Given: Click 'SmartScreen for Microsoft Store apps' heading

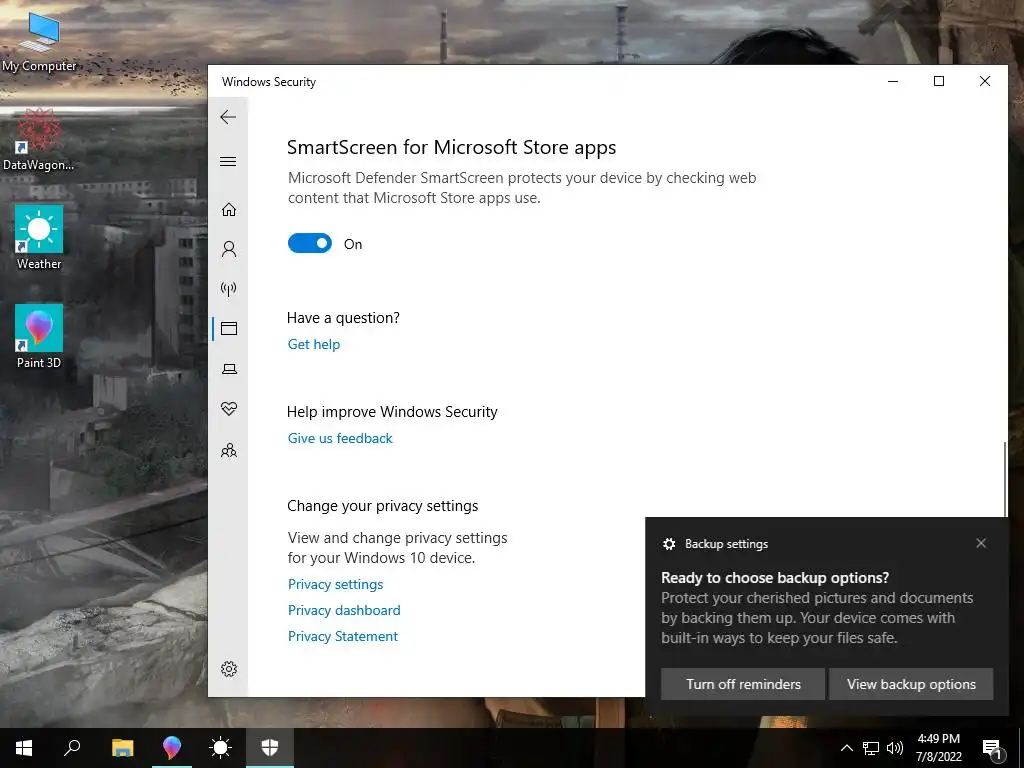Looking at the screenshot, I should point(451,148).
